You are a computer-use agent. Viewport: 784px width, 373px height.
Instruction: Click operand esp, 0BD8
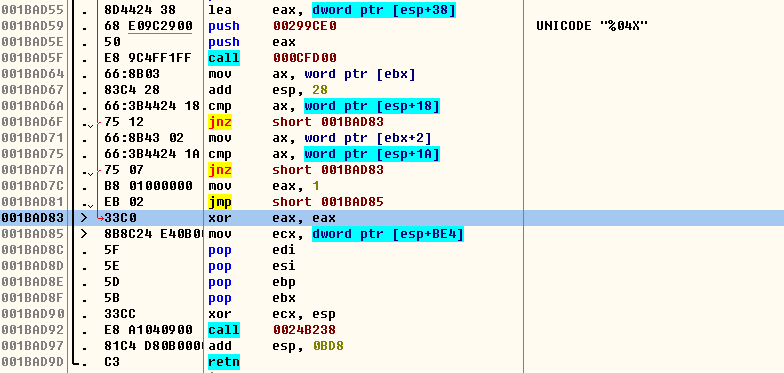[x=308, y=346]
